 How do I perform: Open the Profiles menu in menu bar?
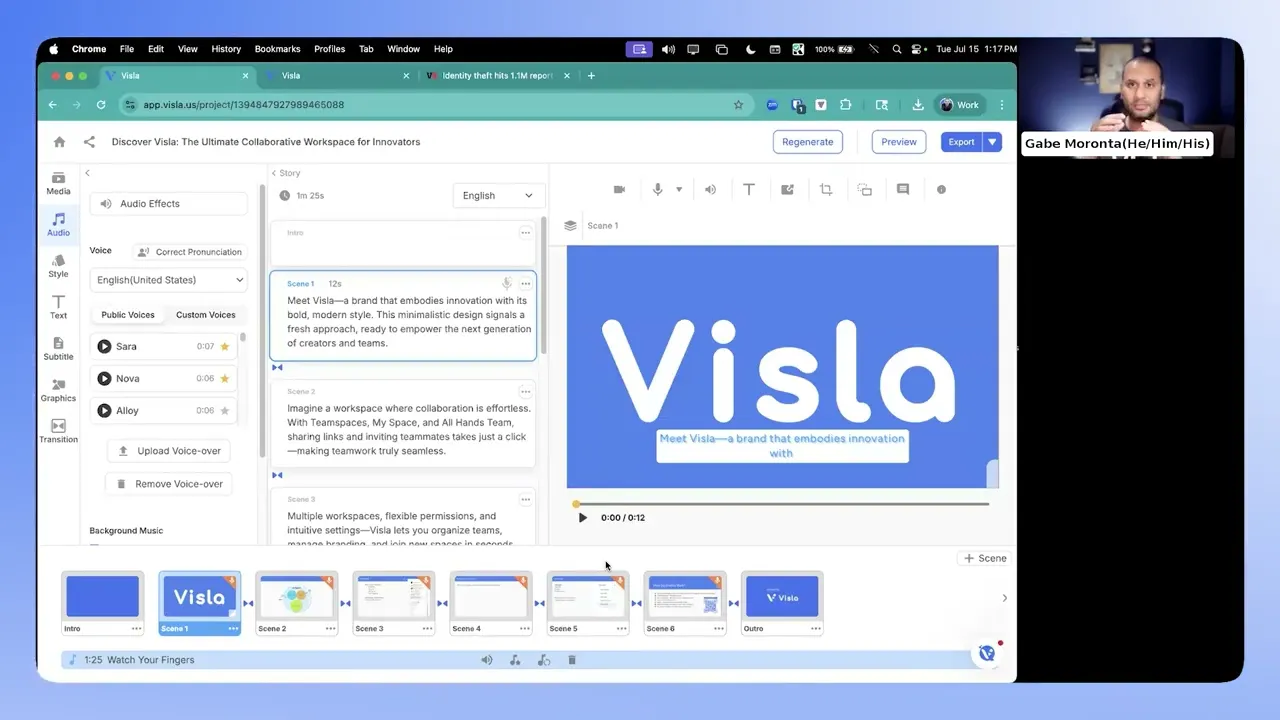(x=329, y=49)
